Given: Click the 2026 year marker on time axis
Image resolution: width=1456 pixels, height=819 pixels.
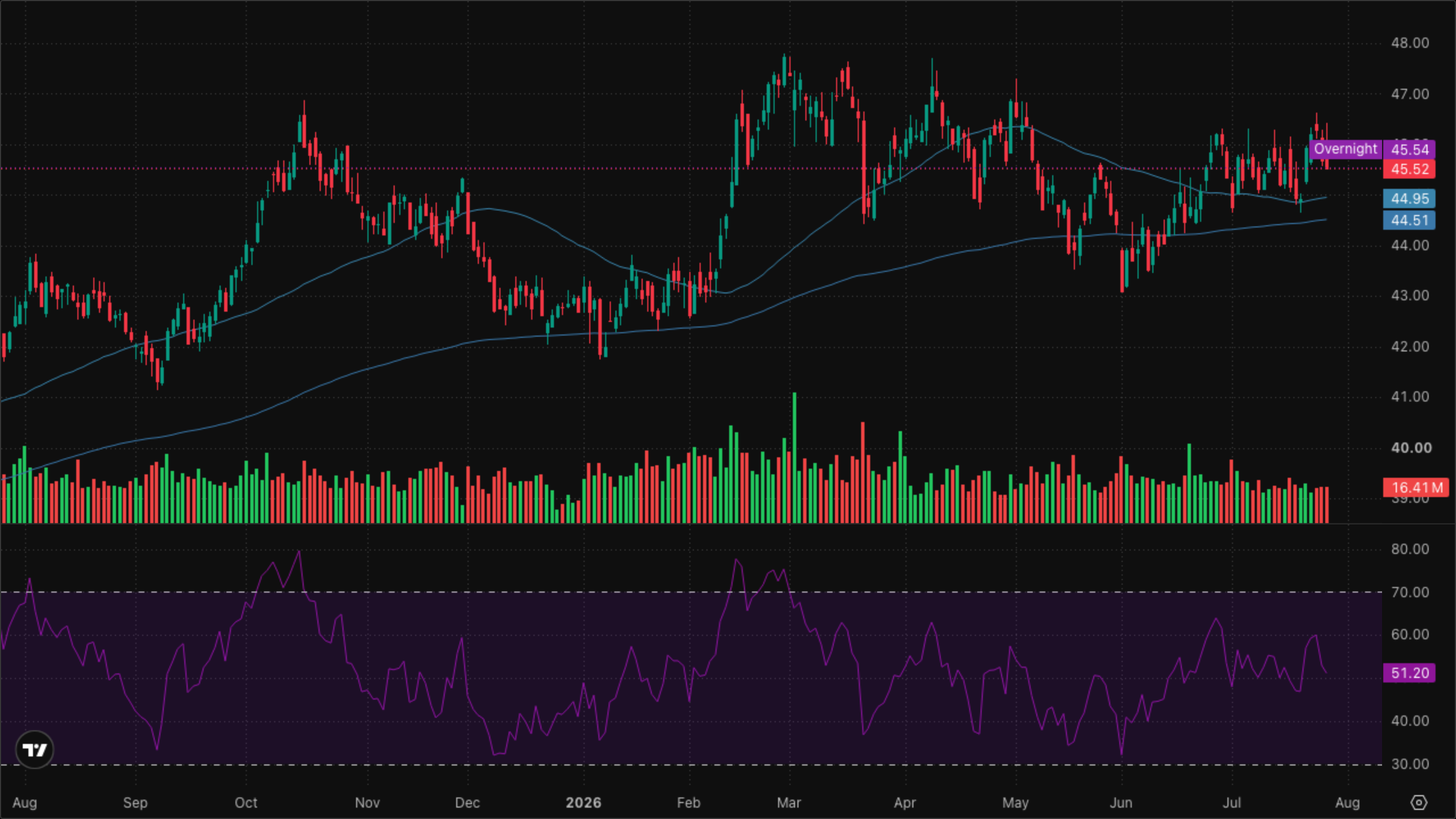Looking at the screenshot, I should [584, 803].
